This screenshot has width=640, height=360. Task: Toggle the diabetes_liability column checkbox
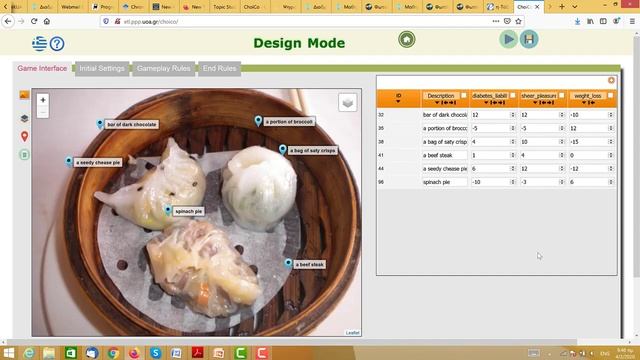[513, 96]
